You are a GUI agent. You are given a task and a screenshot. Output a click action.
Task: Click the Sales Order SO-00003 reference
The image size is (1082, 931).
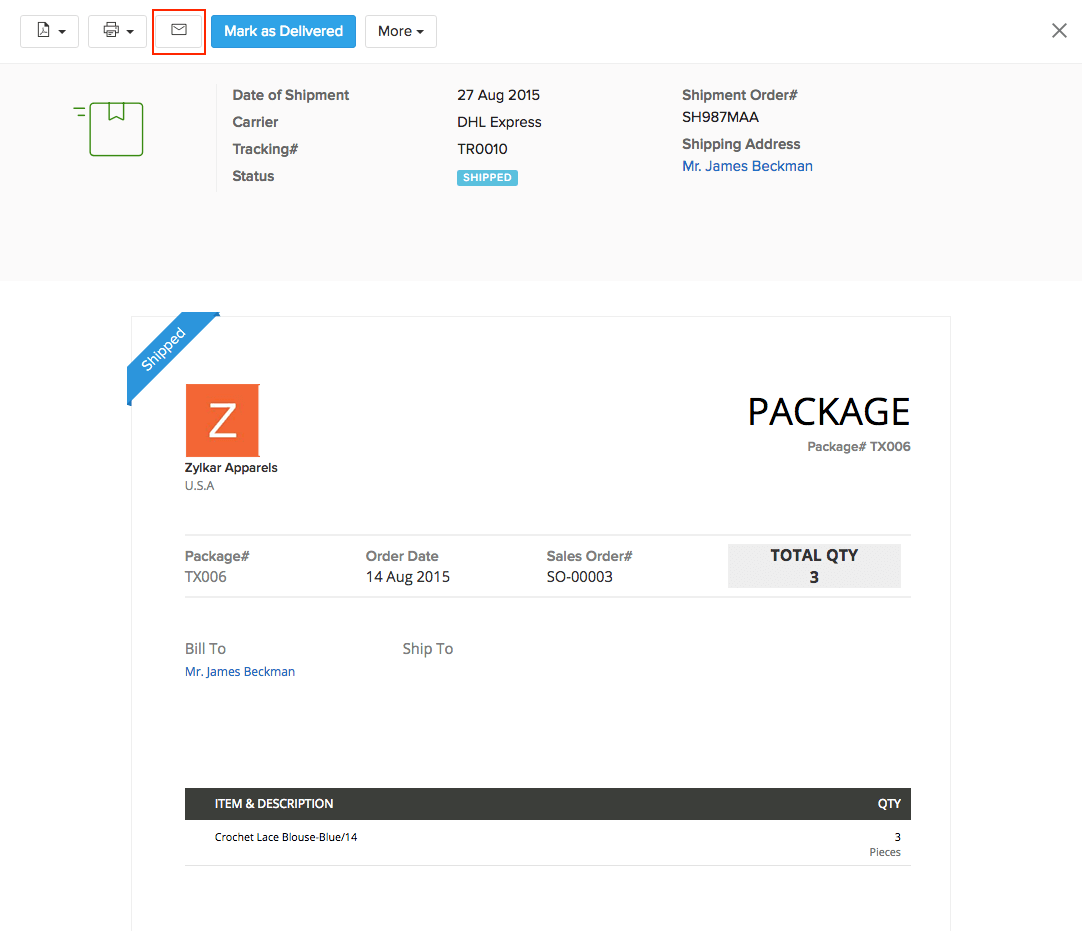click(x=580, y=576)
